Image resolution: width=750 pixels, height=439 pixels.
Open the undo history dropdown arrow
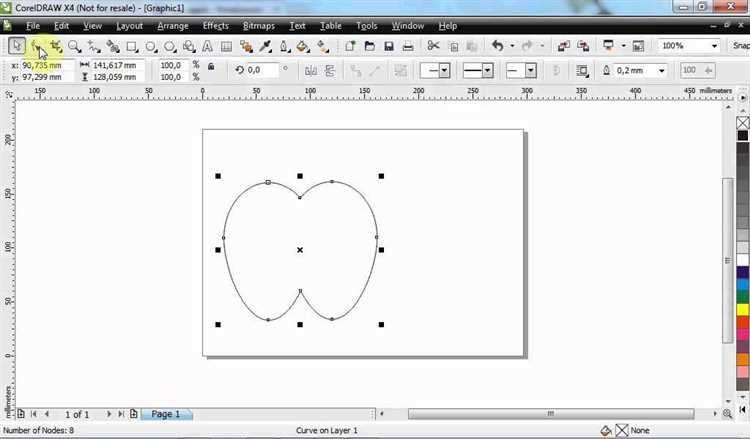tap(512, 46)
